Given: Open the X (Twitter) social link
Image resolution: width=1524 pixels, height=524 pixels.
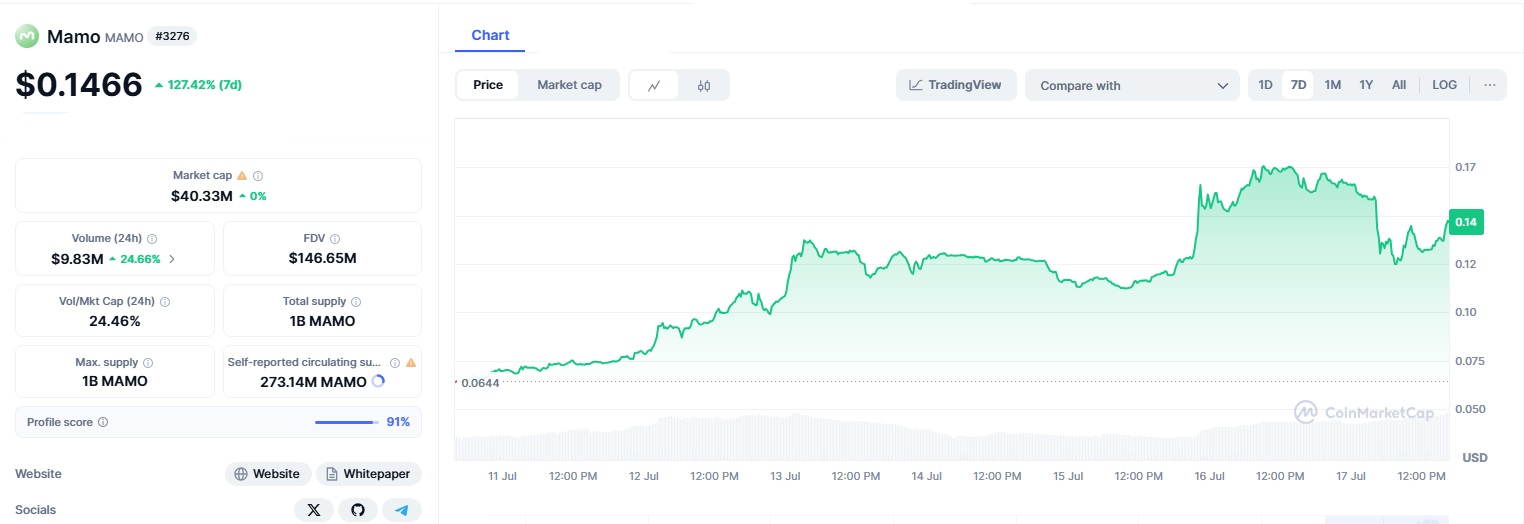Looking at the screenshot, I should (x=314, y=510).
